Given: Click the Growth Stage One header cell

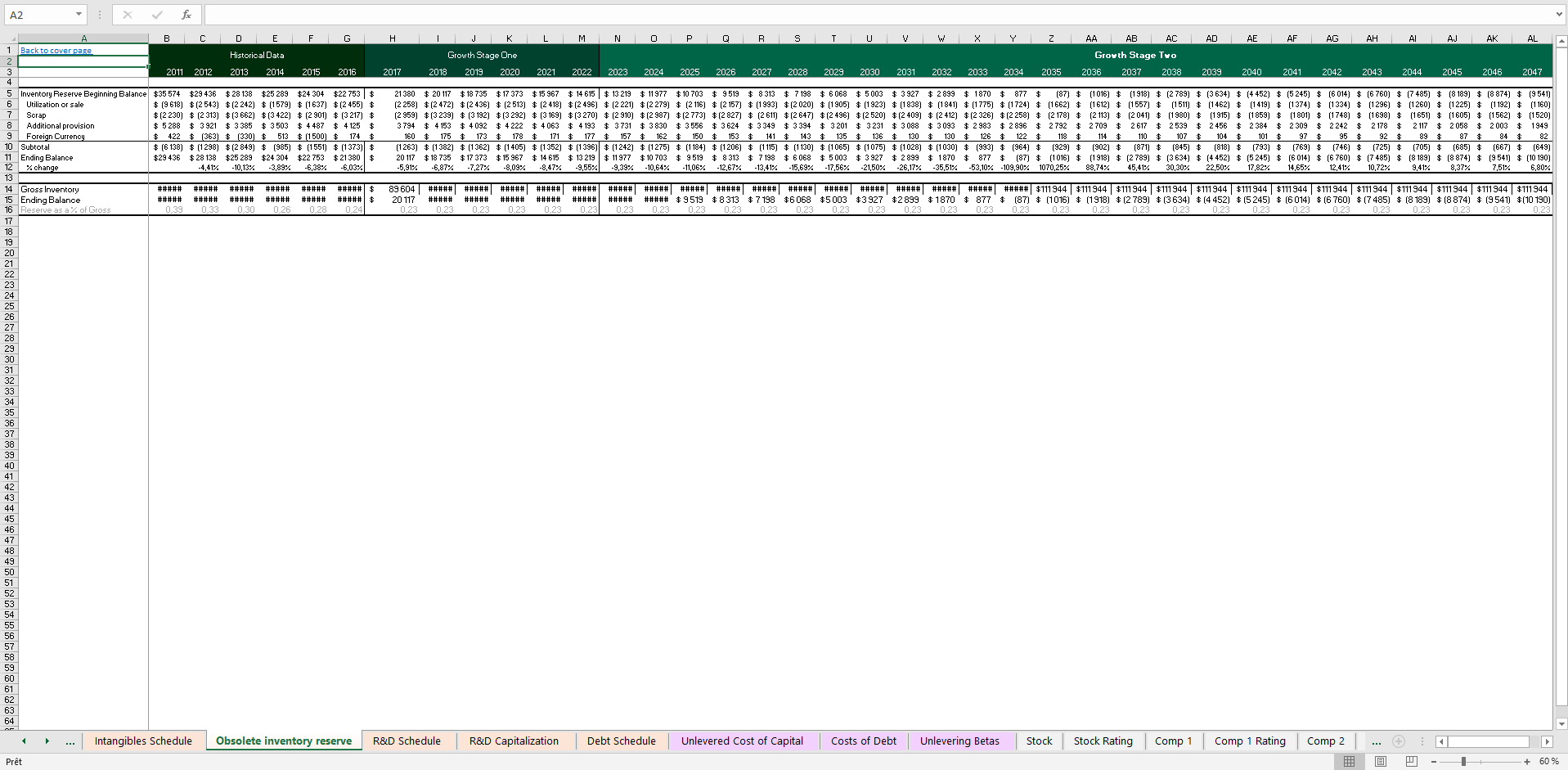Looking at the screenshot, I should 482,55.
